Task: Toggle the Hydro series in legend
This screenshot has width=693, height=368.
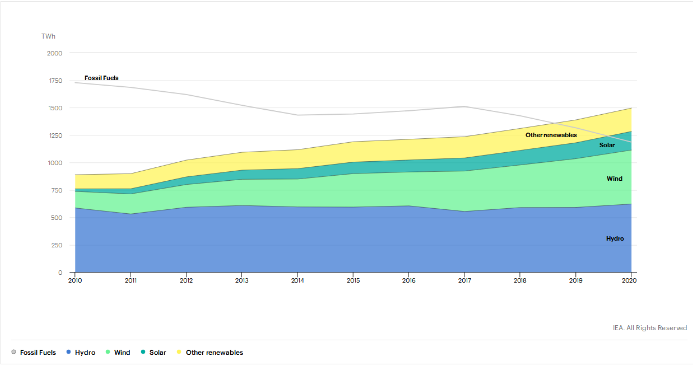Action: (81, 353)
